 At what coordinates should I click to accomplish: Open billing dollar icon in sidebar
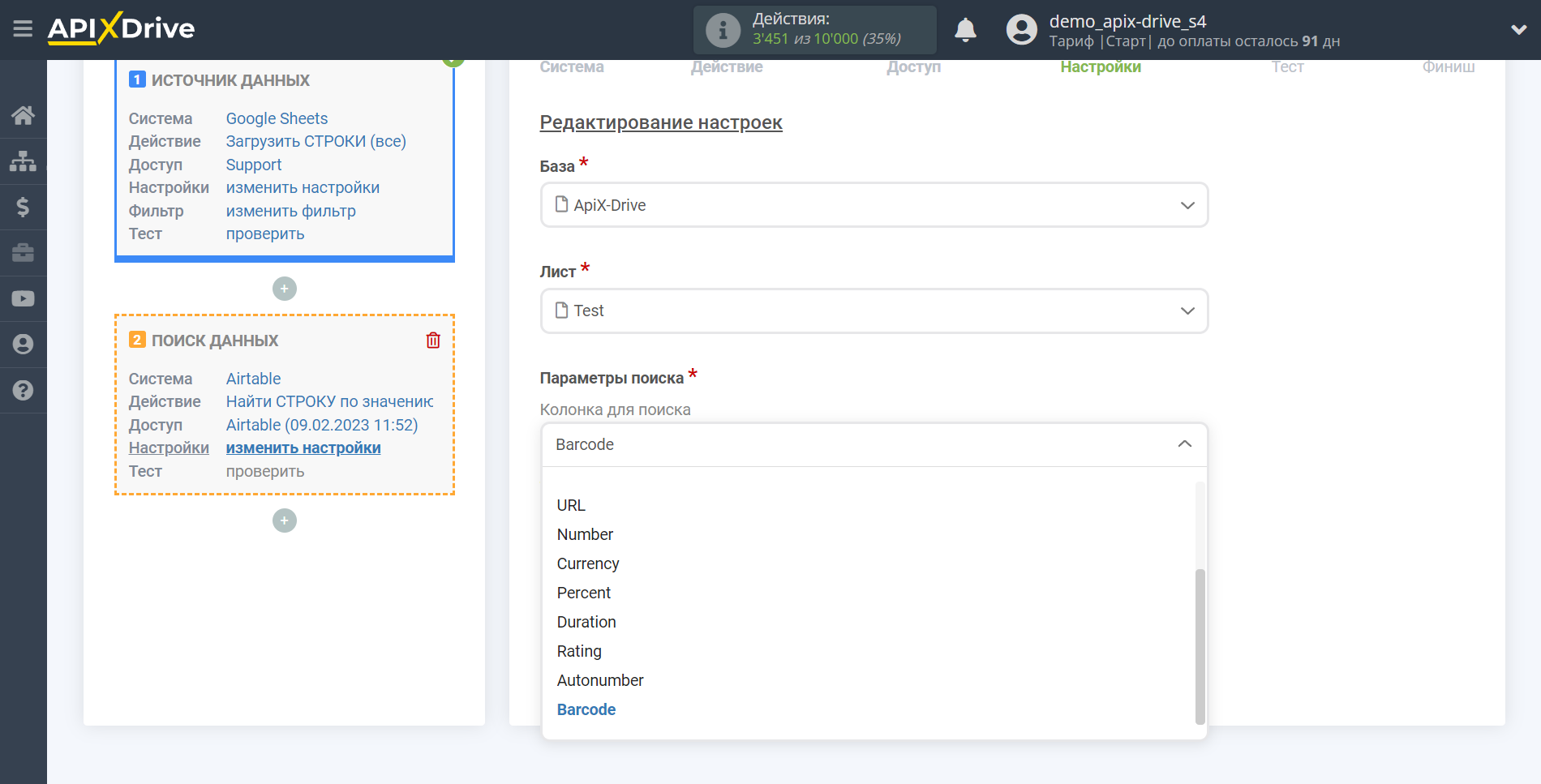coord(23,207)
